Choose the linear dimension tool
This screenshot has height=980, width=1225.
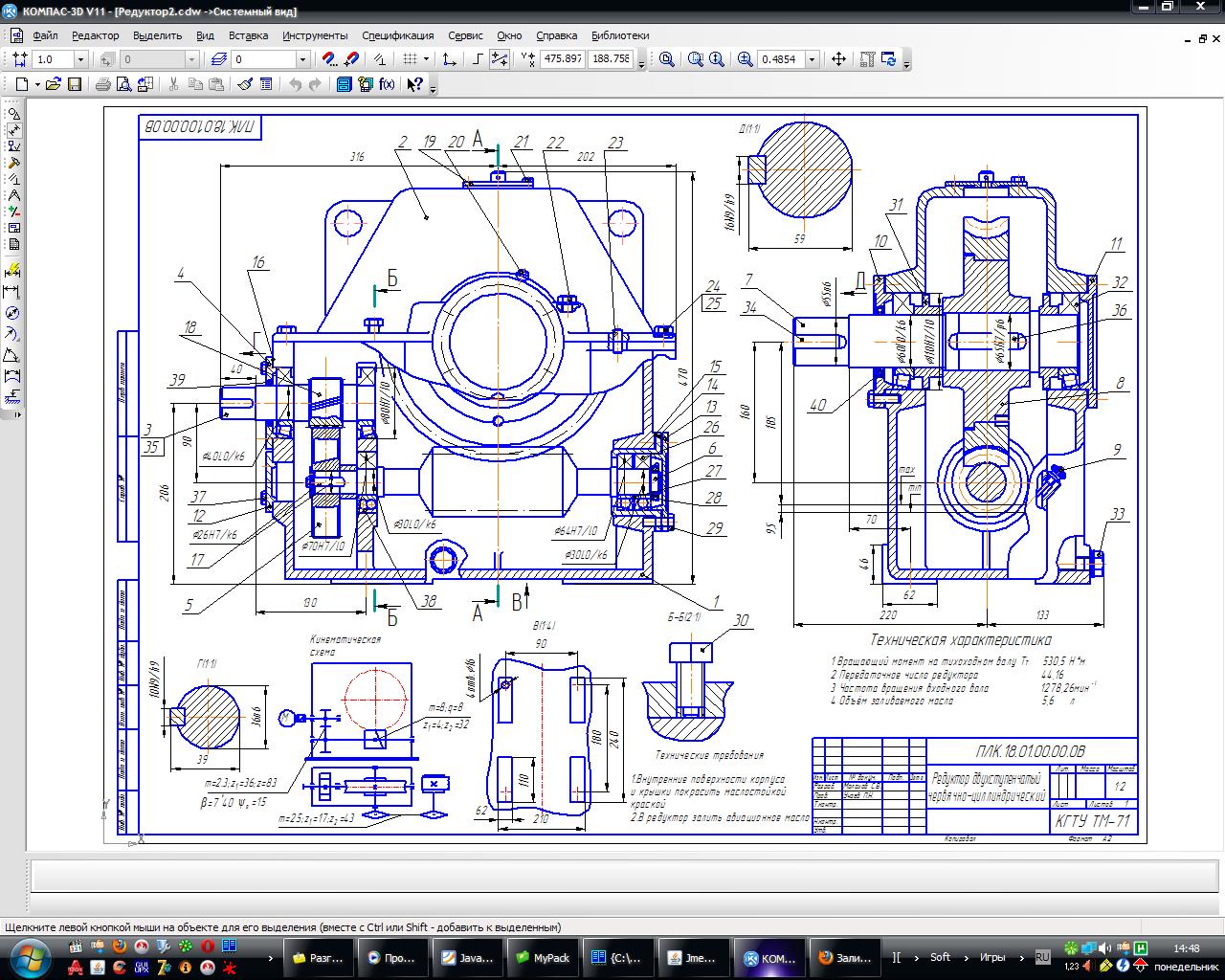[x=13, y=292]
